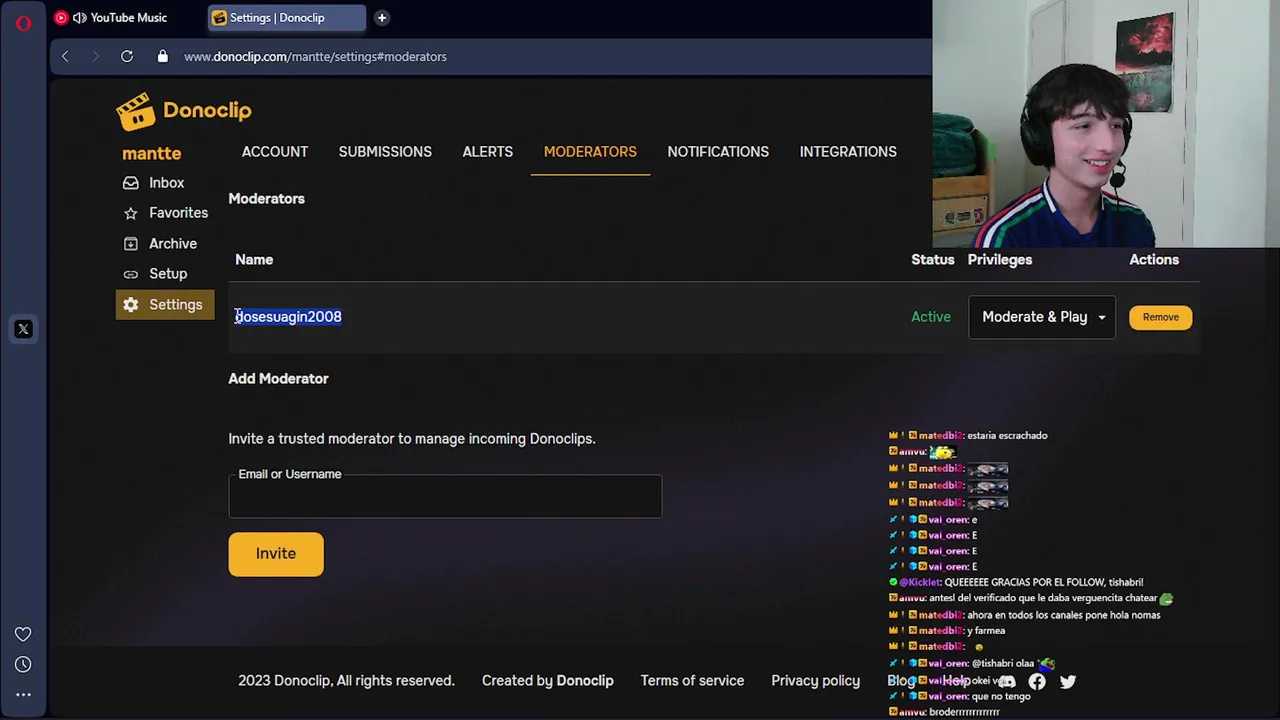Open the Facebook footer icon
The image size is (1280, 720).
pos(1037,681)
